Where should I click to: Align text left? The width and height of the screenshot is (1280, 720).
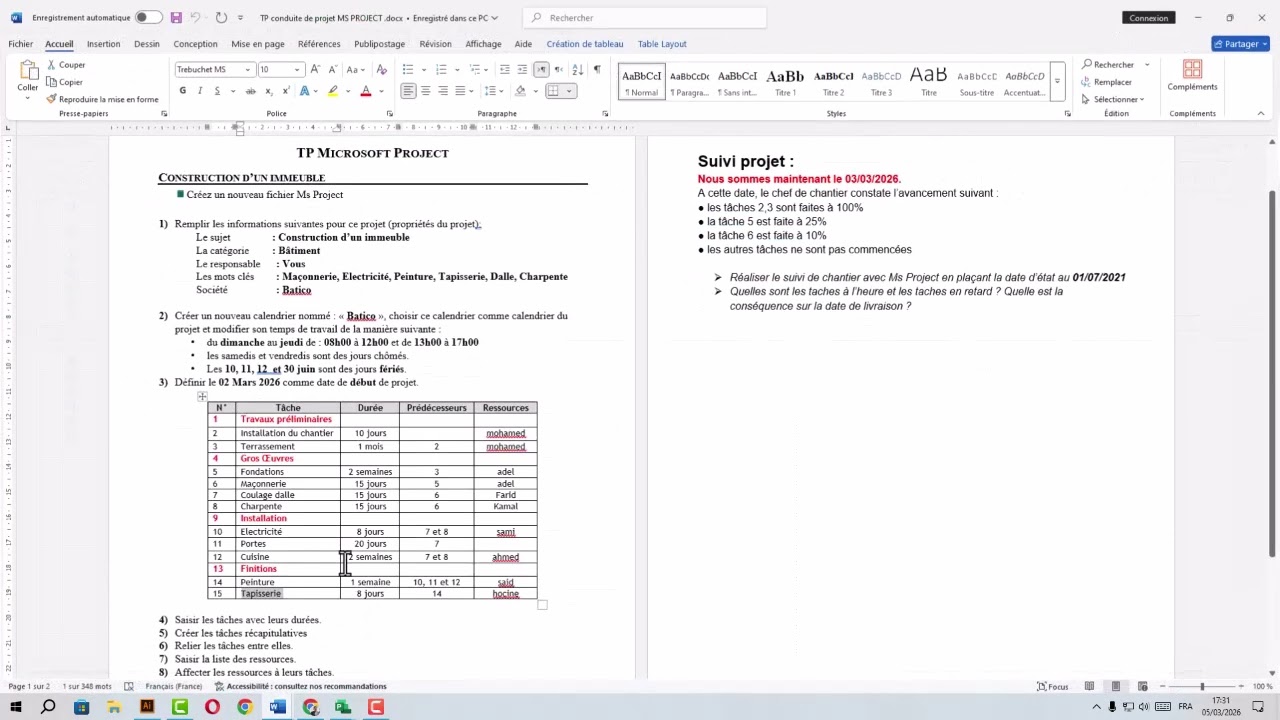408,91
